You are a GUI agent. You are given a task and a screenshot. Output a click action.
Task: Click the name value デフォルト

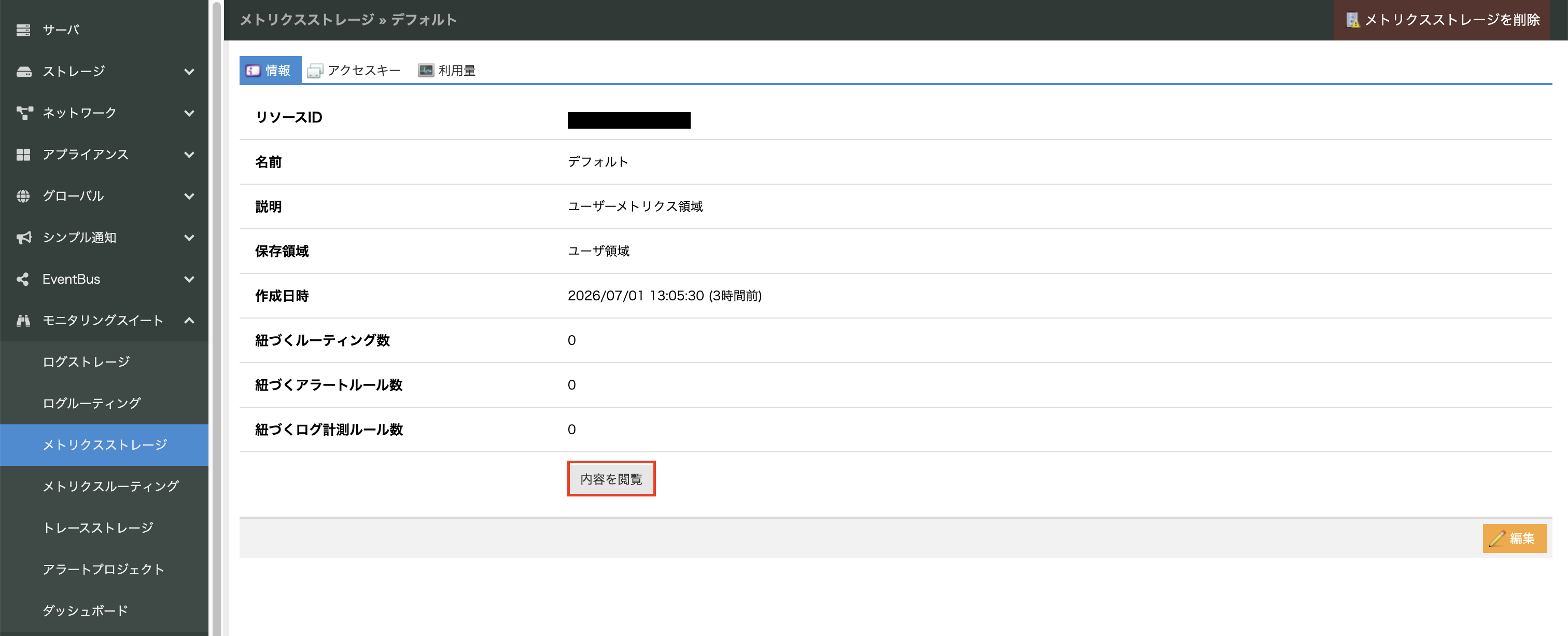598,161
